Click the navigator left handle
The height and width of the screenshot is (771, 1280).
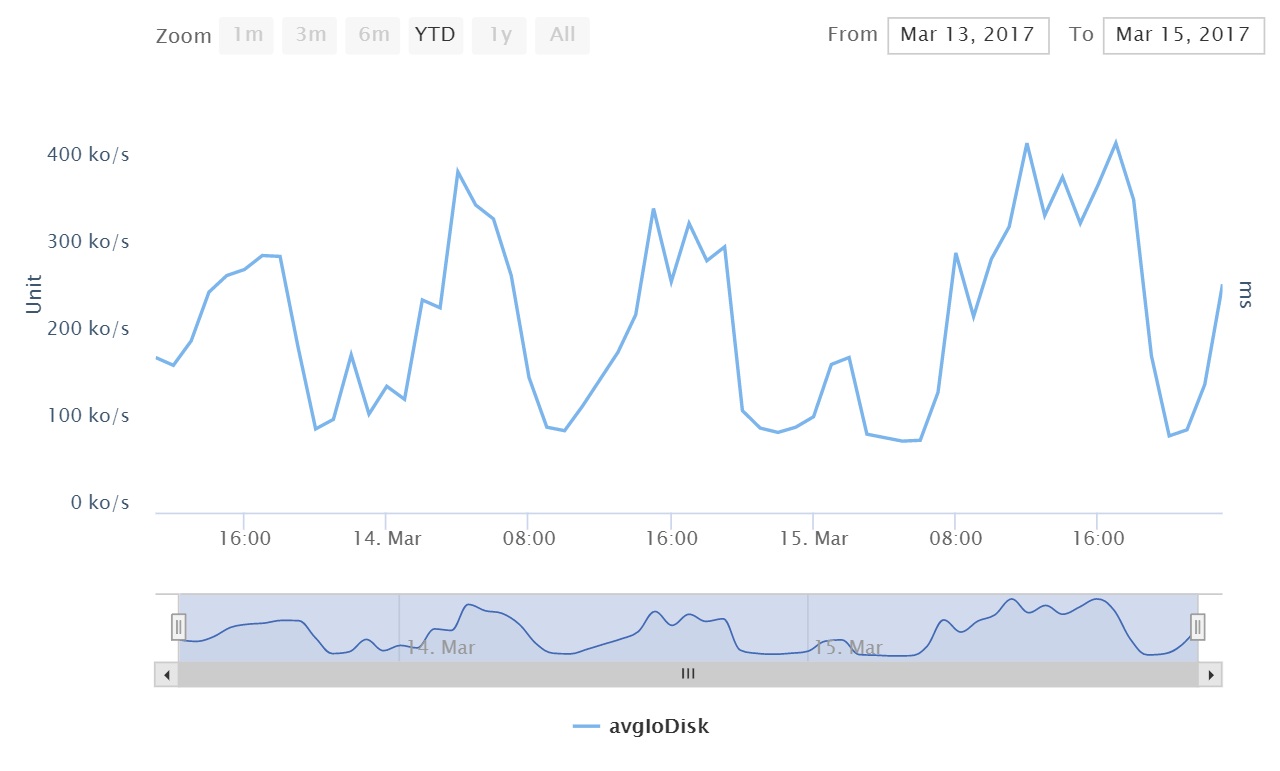point(178,627)
